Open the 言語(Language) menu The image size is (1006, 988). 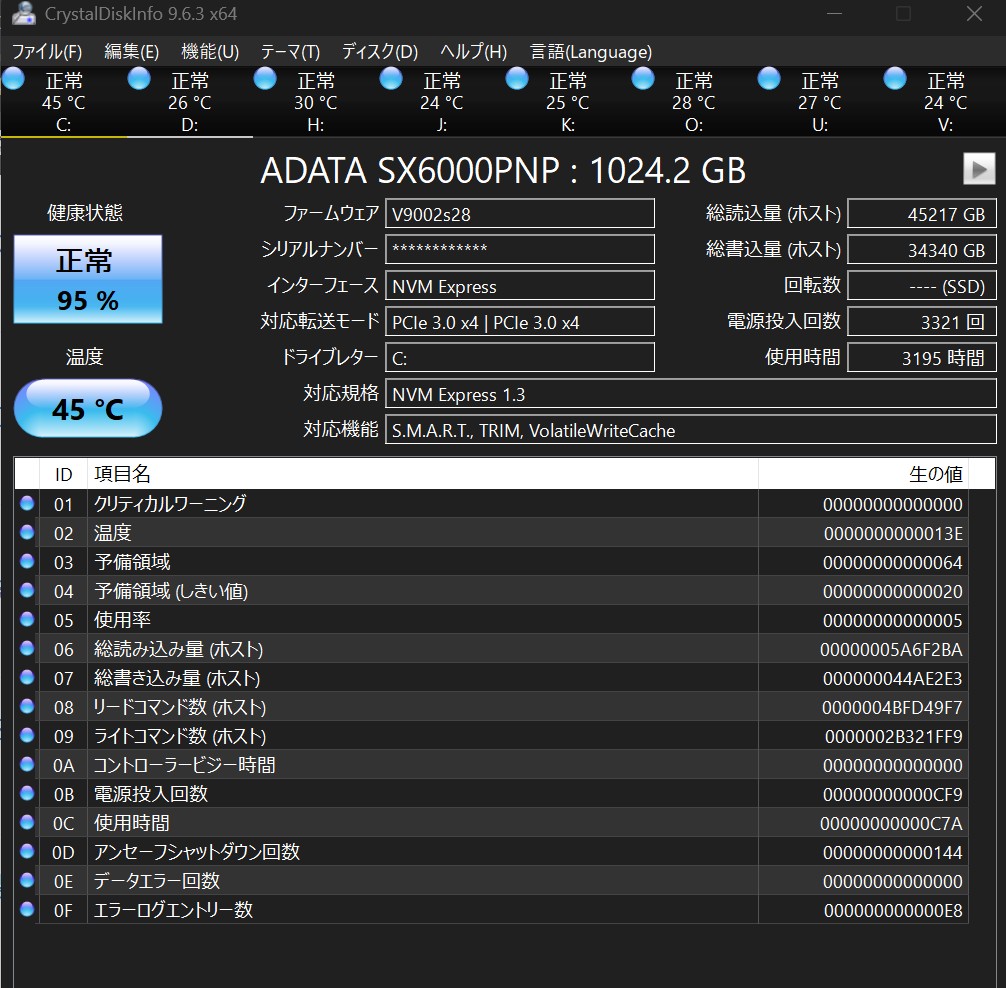point(590,52)
